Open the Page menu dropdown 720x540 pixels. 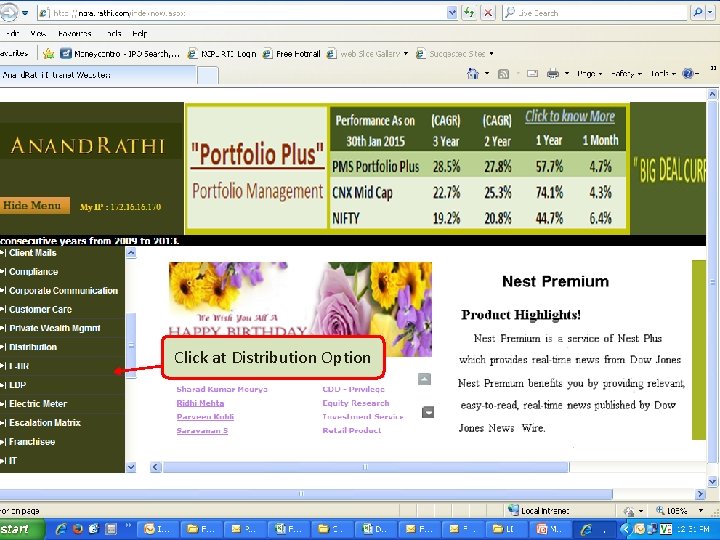pos(589,73)
